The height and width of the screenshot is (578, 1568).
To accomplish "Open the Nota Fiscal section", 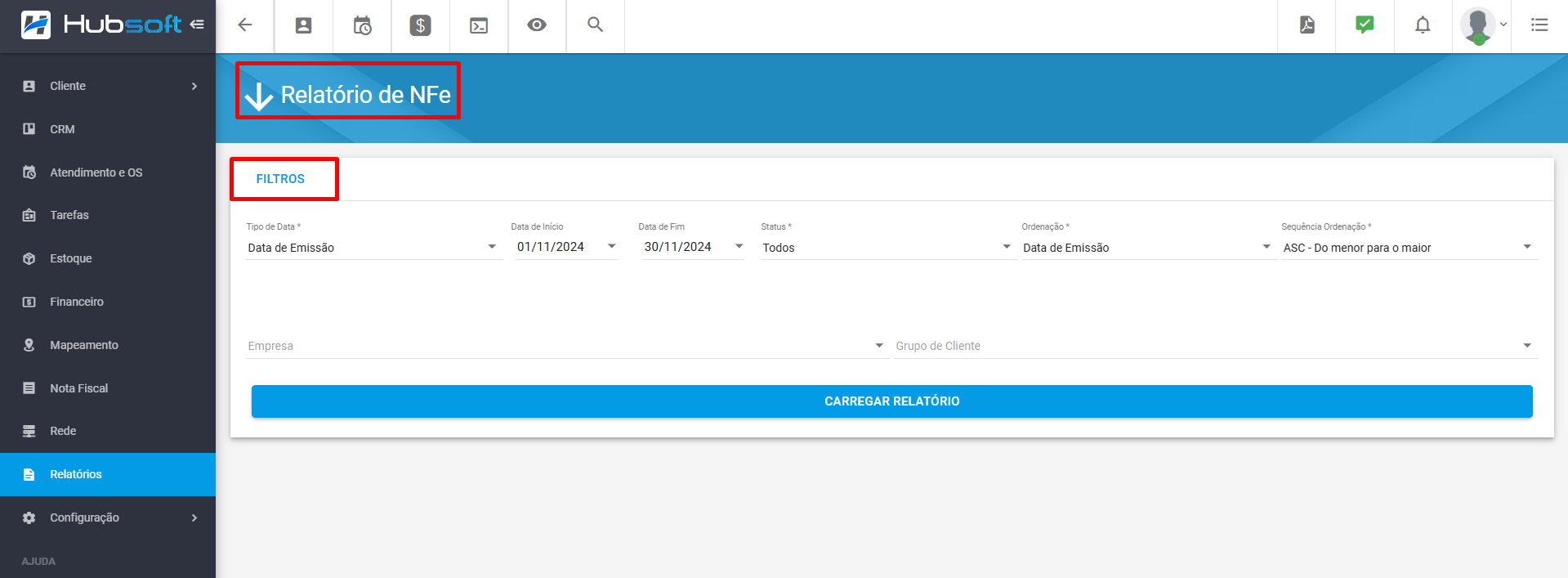I will point(108,388).
